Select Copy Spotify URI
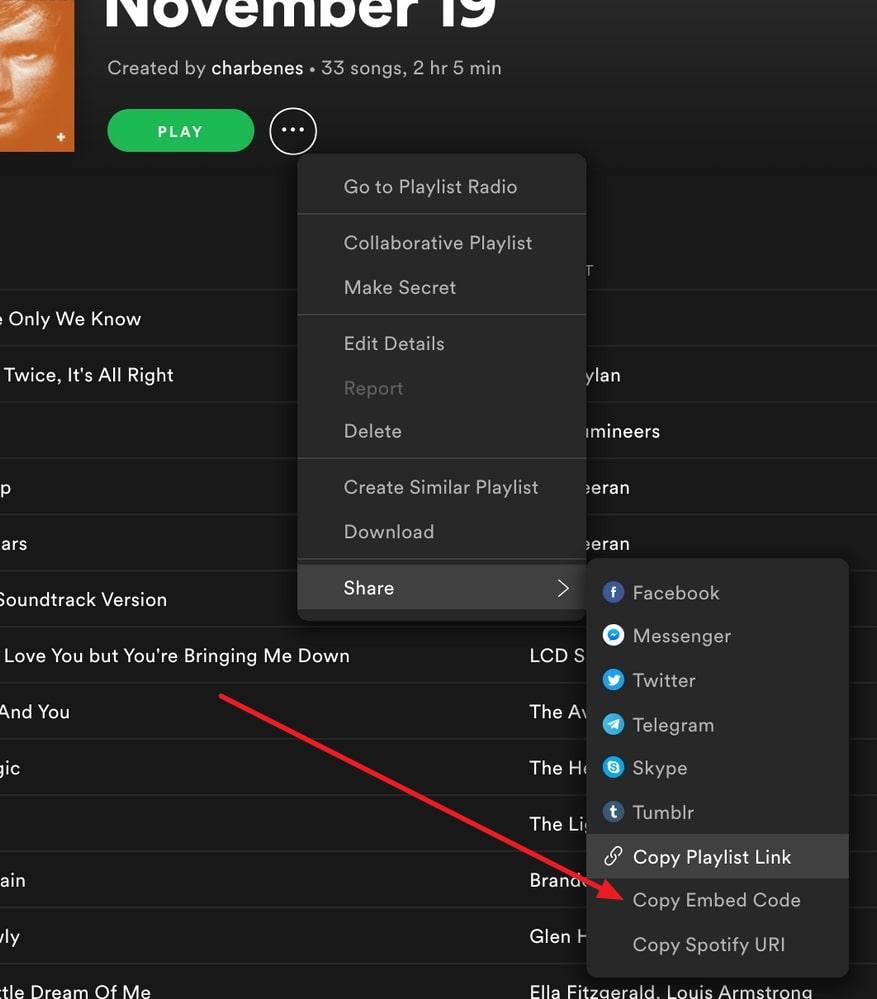The image size is (877, 999). [717, 944]
